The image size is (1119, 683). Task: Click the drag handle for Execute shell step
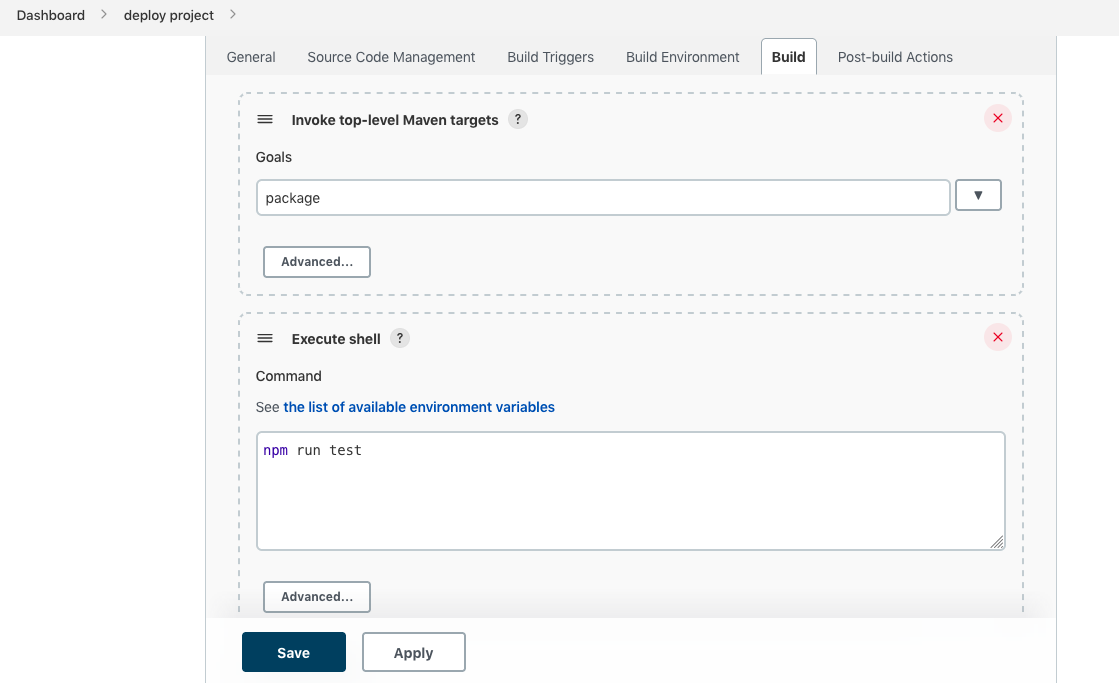(x=265, y=338)
